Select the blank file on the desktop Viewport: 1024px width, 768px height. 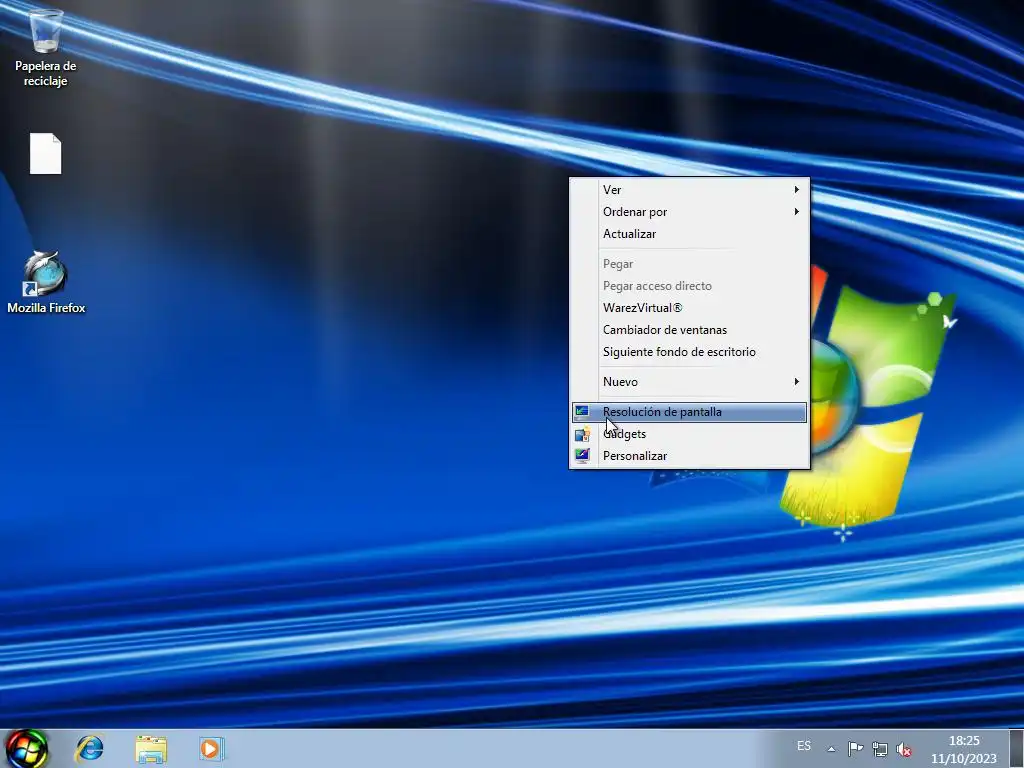(46, 154)
